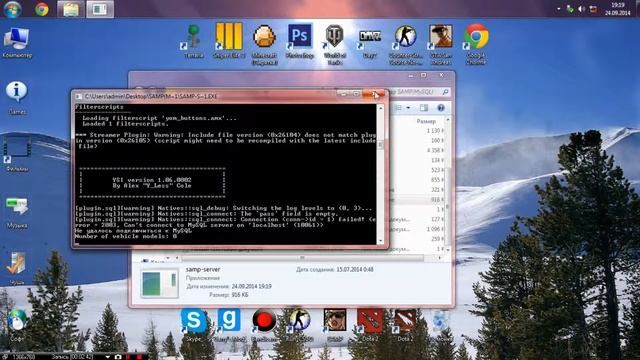The height and width of the screenshot is (360, 640).
Task: Click Explorer horizontal scroll right arrow
Action: tap(439, 258)
